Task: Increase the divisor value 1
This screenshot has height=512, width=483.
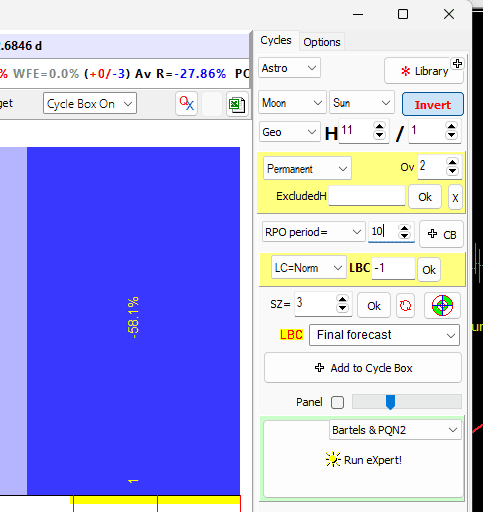Action: tap(451, 127)
